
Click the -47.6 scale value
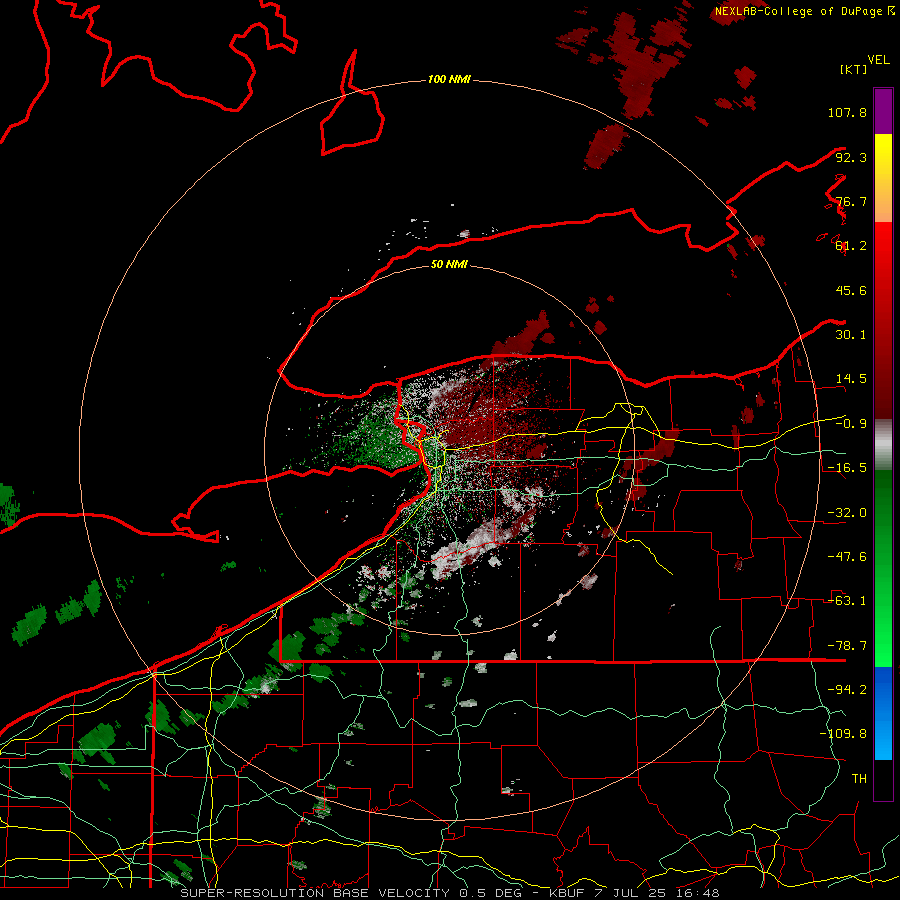[x=847, y=556]
